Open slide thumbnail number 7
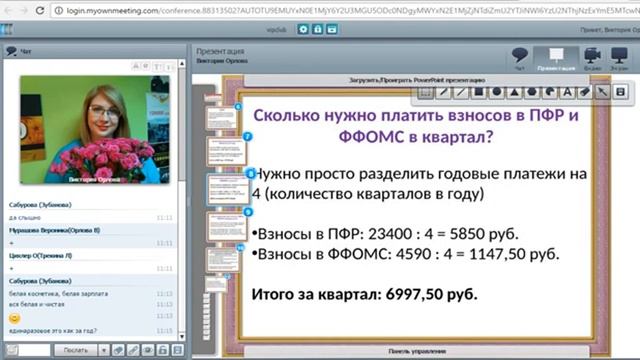The width and height of the screenshot is (640, 360). pos(227,151)
